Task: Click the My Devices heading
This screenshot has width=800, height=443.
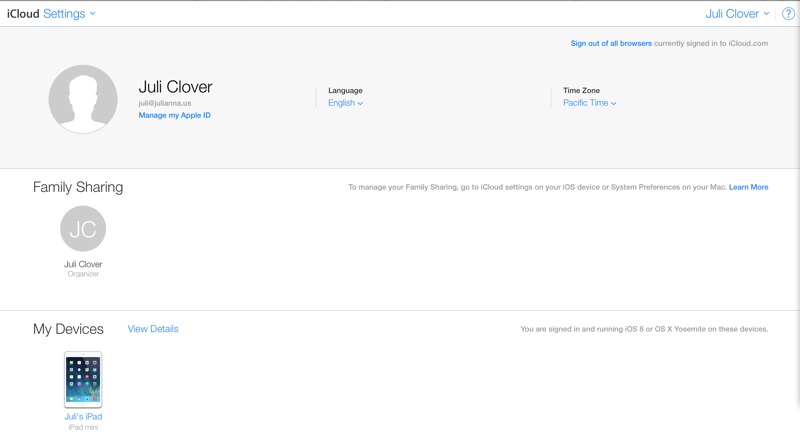Action: coord(68,329)
